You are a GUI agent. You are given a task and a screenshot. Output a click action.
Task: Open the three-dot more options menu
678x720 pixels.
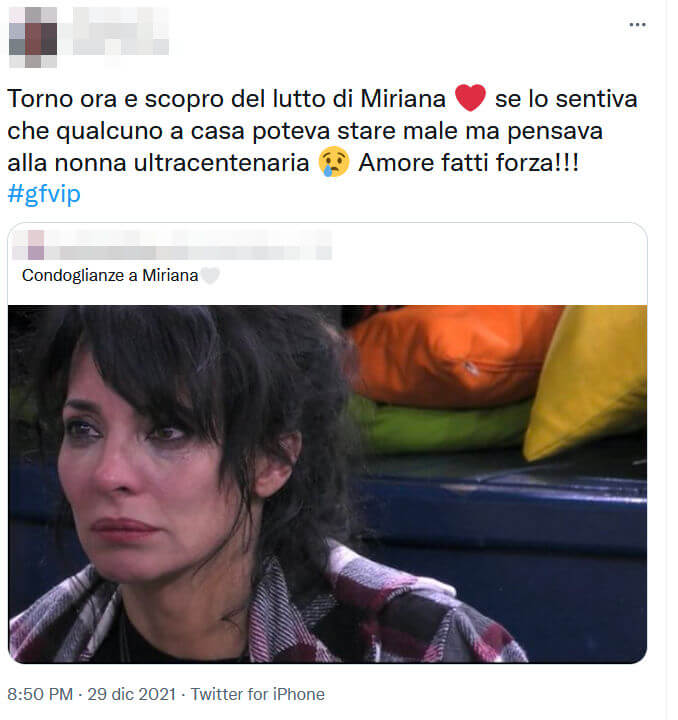(x=637, y=25)
